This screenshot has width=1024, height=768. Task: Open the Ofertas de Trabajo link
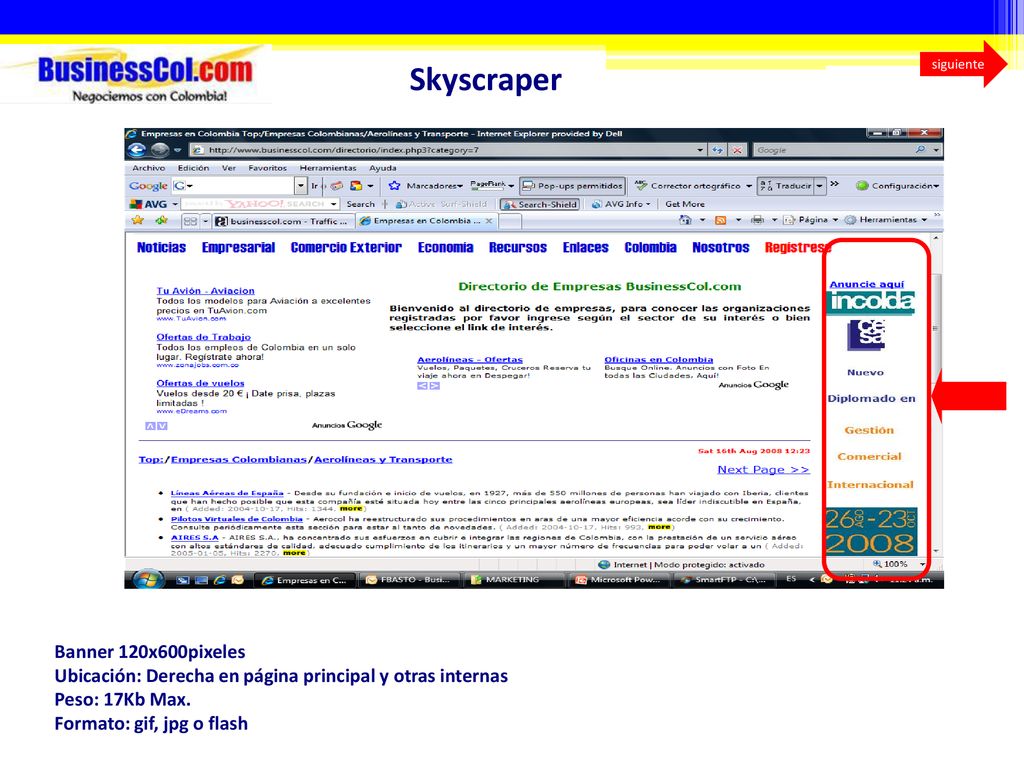click(x=203, y=337)
